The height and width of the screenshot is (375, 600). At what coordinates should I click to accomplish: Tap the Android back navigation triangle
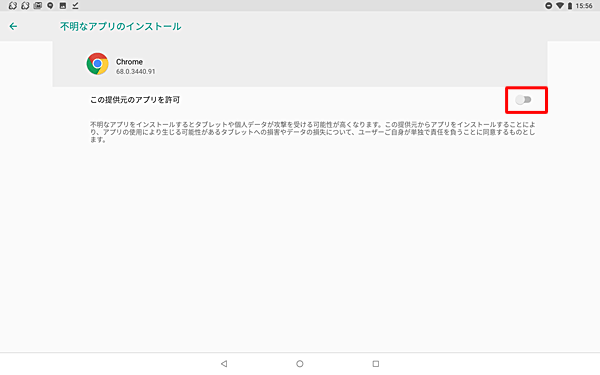(224, 364)
